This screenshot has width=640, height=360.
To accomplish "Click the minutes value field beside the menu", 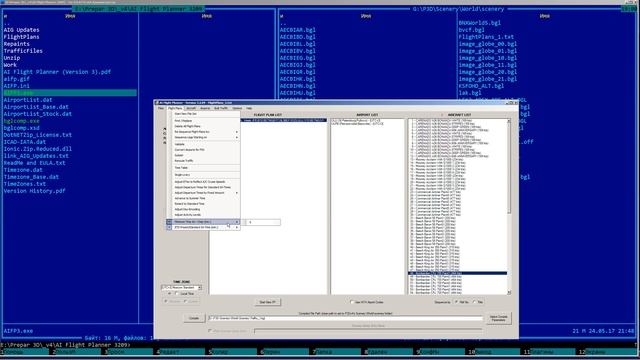I will click(x=262, y=222).
